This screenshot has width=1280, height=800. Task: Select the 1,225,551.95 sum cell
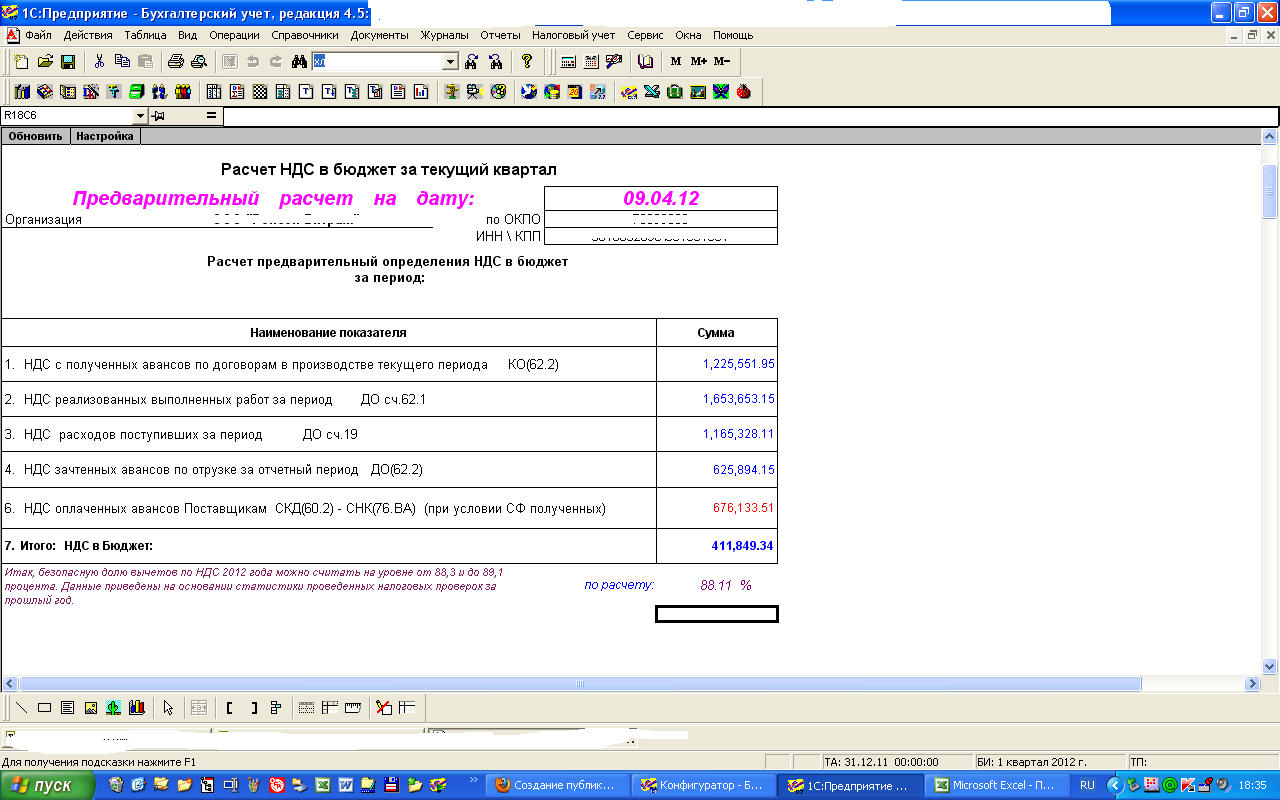tap(716, 364)
